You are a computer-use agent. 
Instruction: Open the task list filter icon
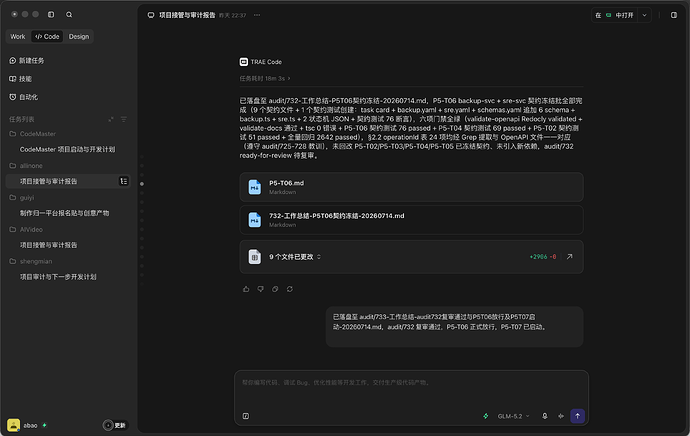pos(124,119)
